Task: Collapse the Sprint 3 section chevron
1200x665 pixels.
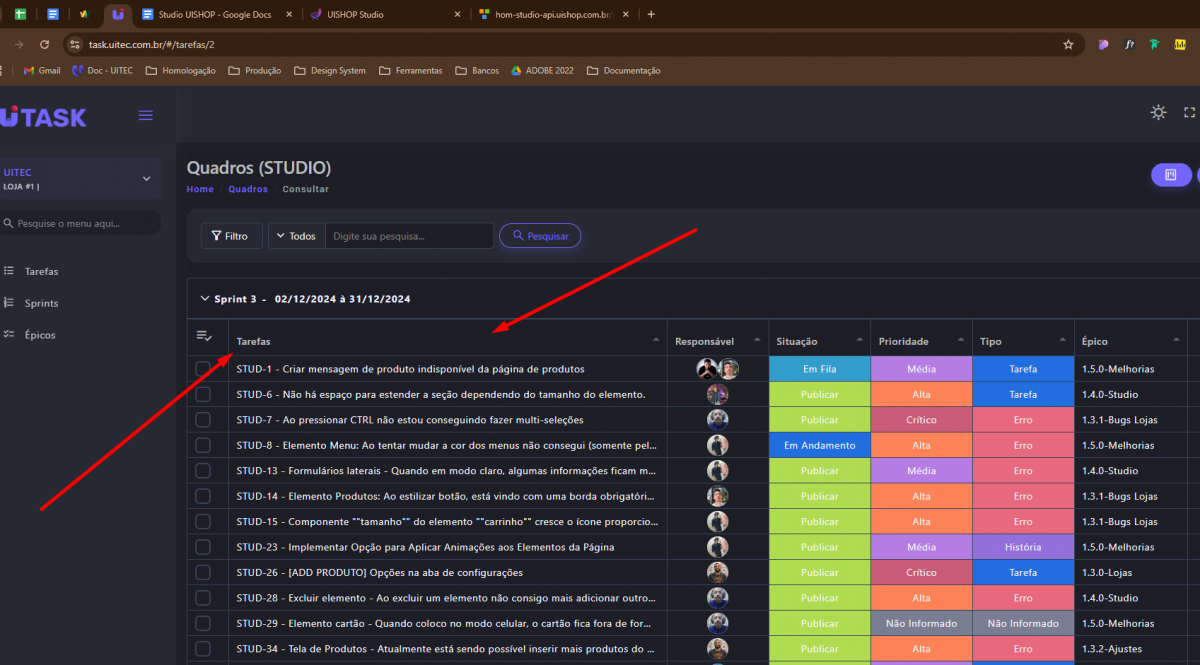Action: click(x=205, y=299)
